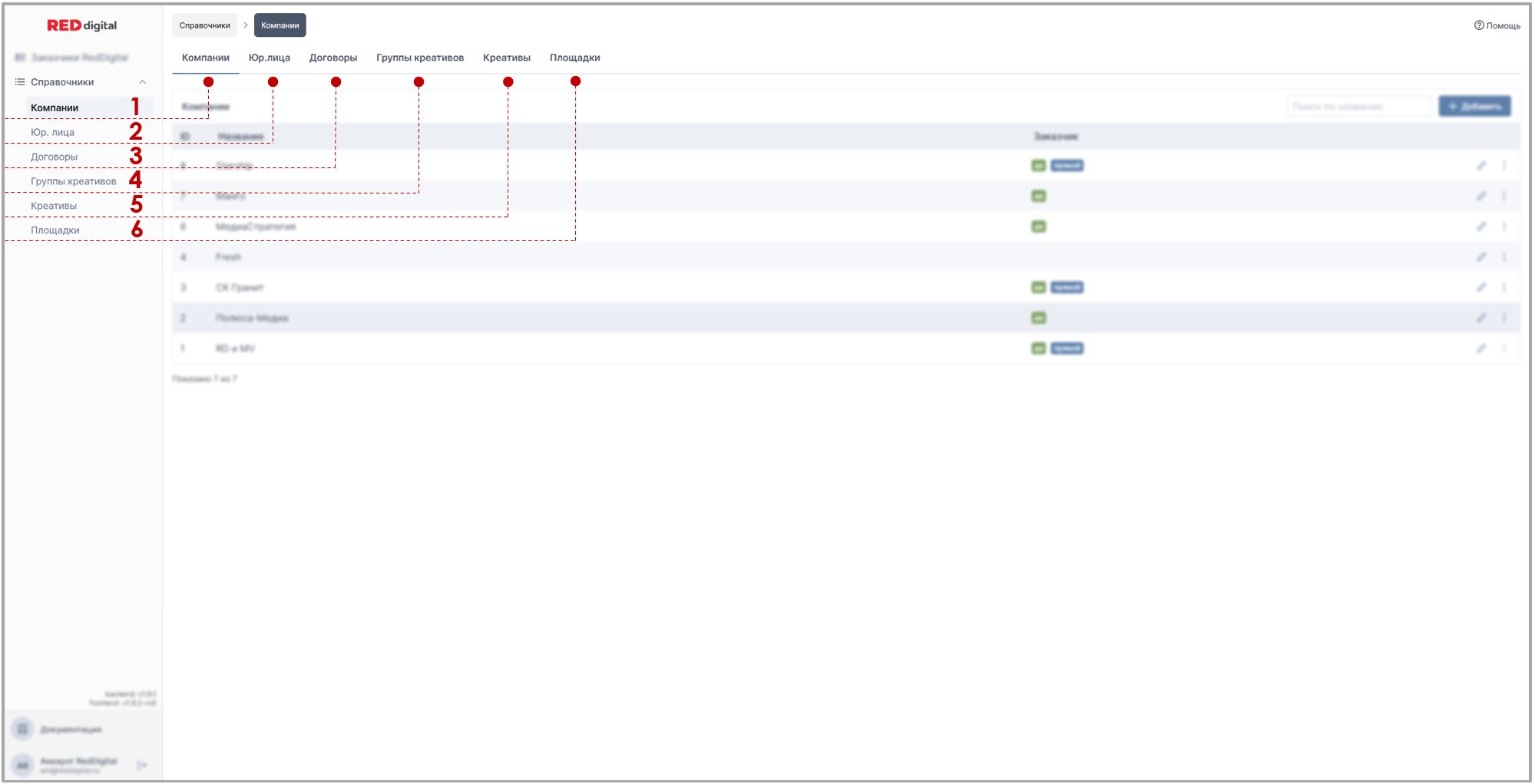1535x784 pixels.
Task: Click edit pencil in the RD и MV row
Action: pyautogui.click(x=1480, y=349)
